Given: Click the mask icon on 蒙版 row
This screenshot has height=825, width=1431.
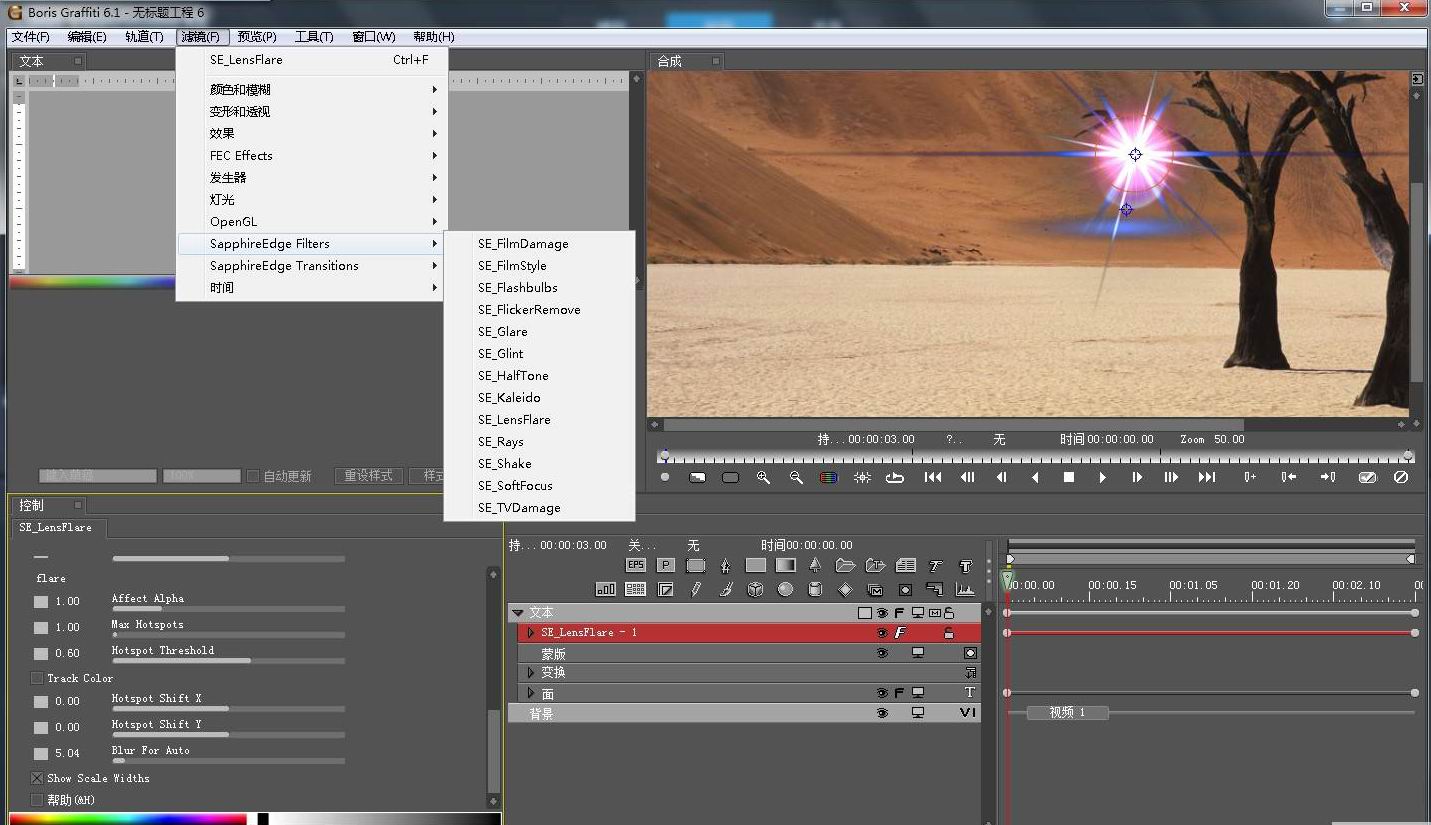Looking at the screenshot, I should (970, 653).
